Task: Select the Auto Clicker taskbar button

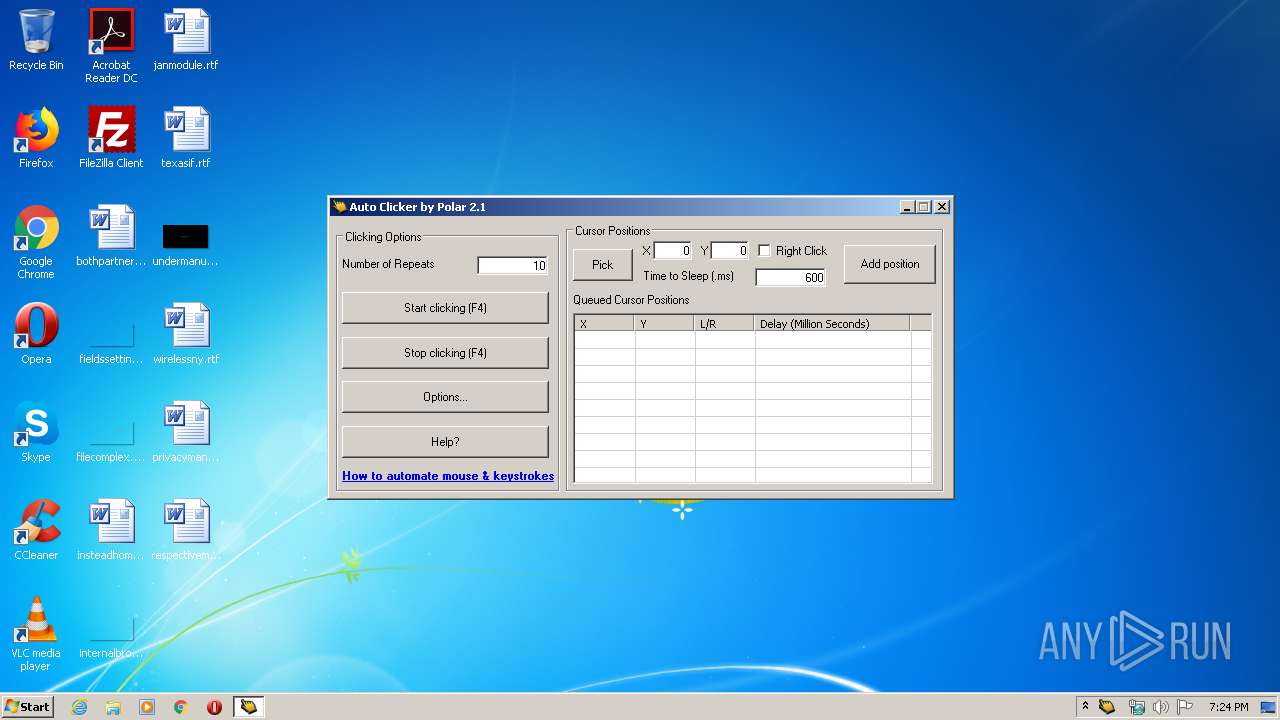Action: [x=248, y=707]
